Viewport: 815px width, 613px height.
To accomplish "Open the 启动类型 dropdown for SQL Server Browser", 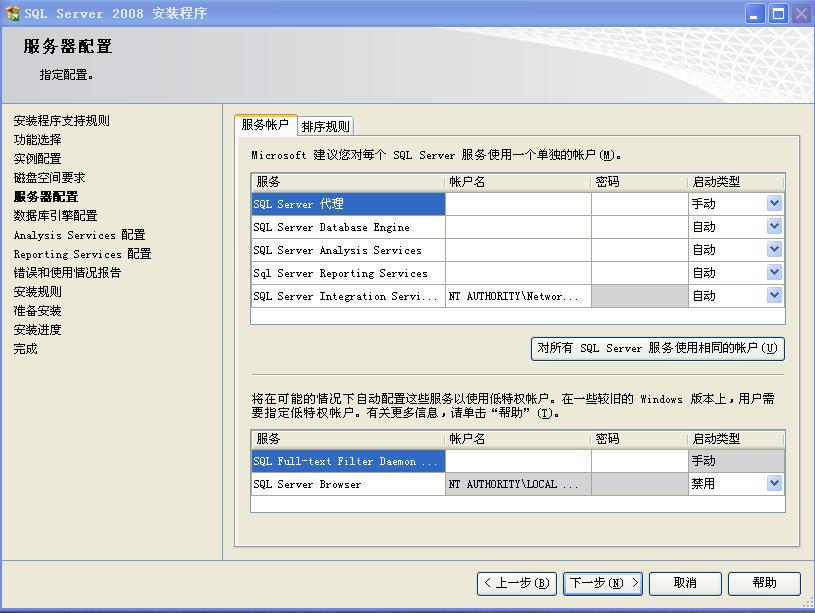I will 774,483.
